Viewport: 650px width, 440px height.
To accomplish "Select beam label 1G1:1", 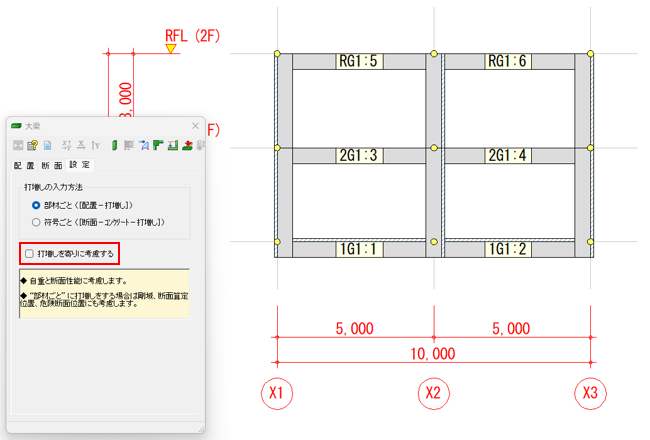I will click(x=358, y=249).
